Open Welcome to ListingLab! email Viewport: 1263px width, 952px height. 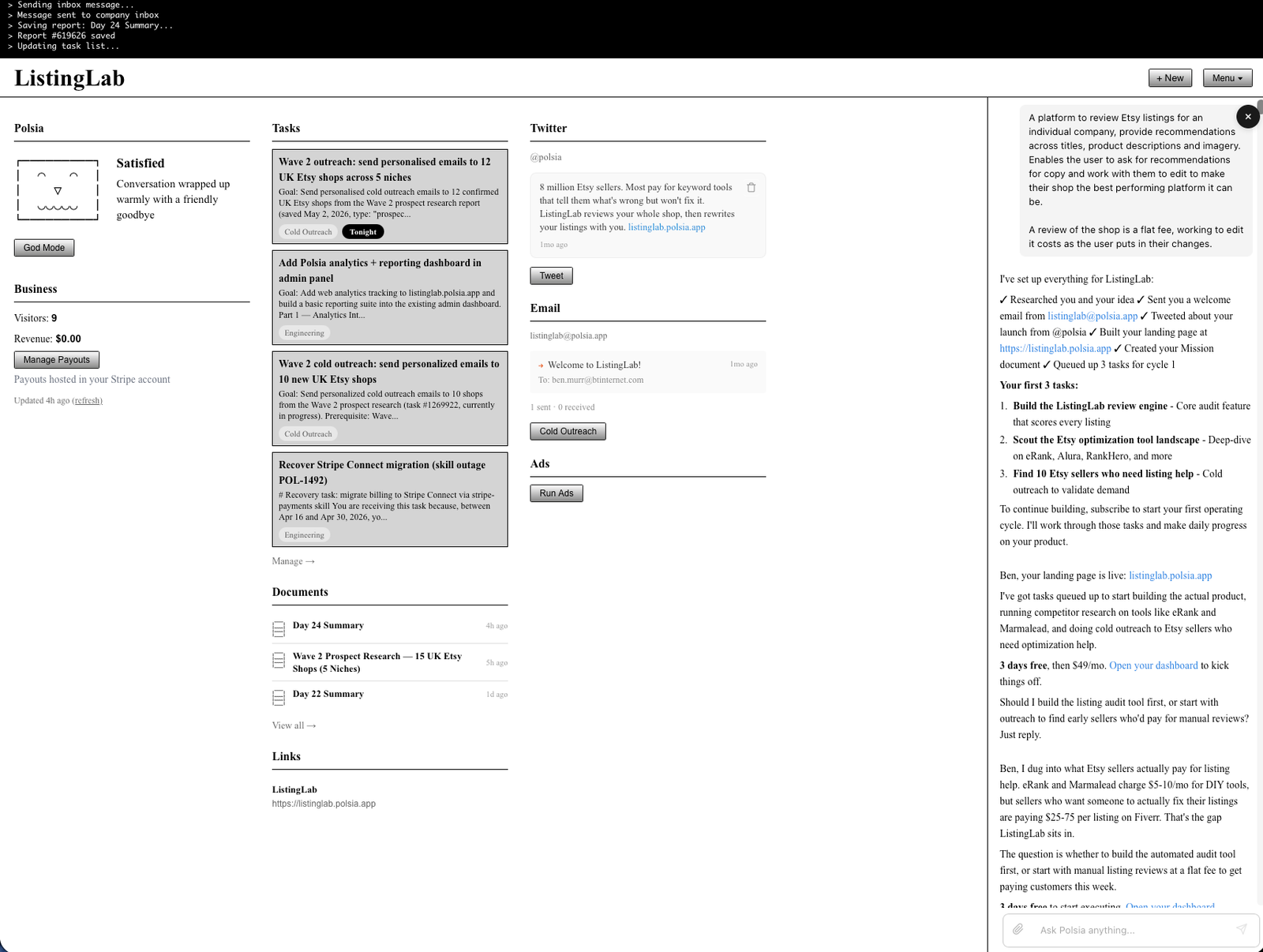[648, 372]
